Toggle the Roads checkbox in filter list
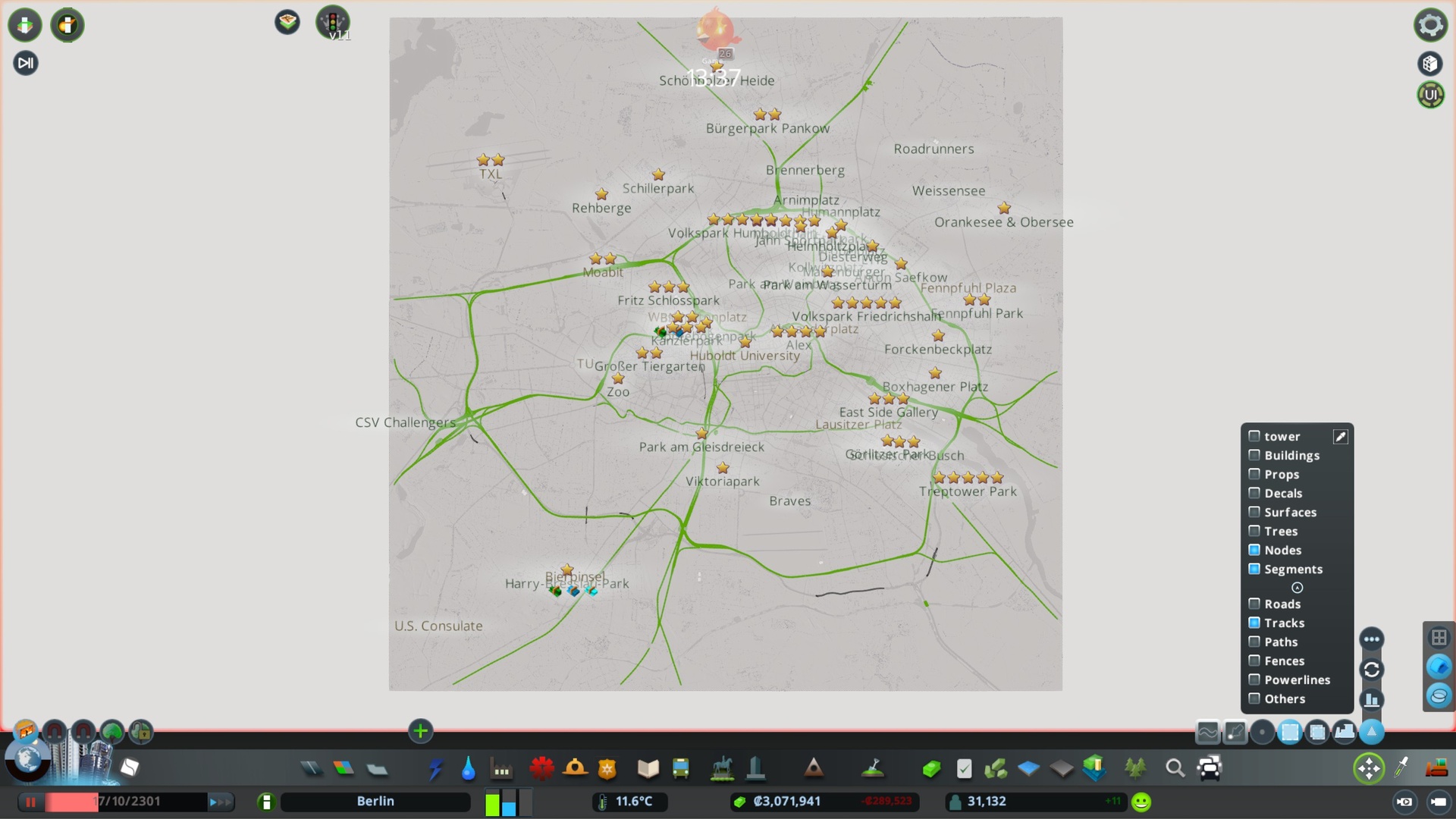Screen dimensions: 1456x819 pos(1254,603)
